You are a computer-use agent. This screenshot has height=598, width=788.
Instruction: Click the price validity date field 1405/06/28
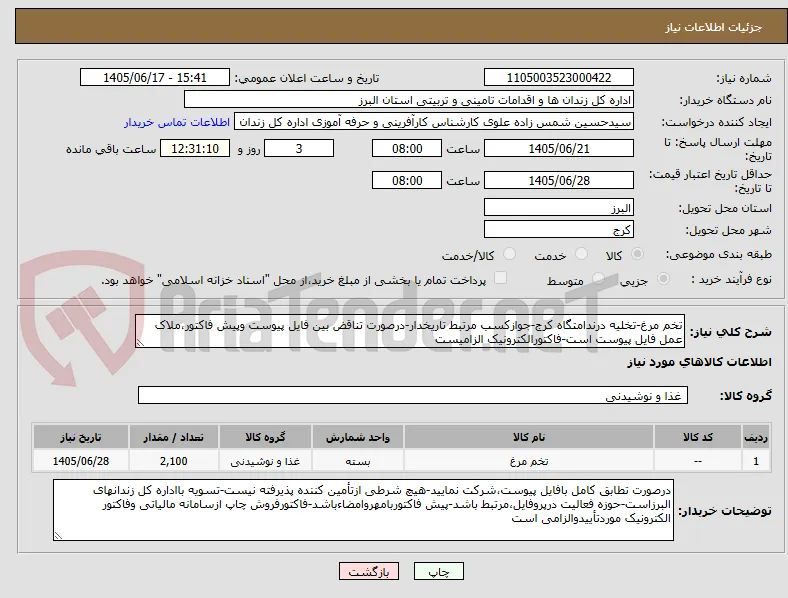pyautogui.click(x=559, y=180)
